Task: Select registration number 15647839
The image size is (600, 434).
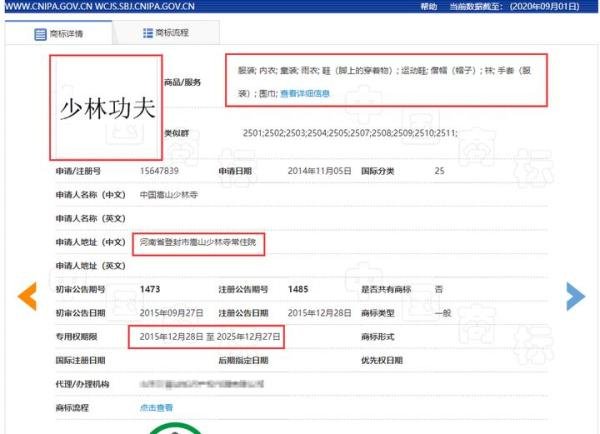Action: tap(159, 171)
